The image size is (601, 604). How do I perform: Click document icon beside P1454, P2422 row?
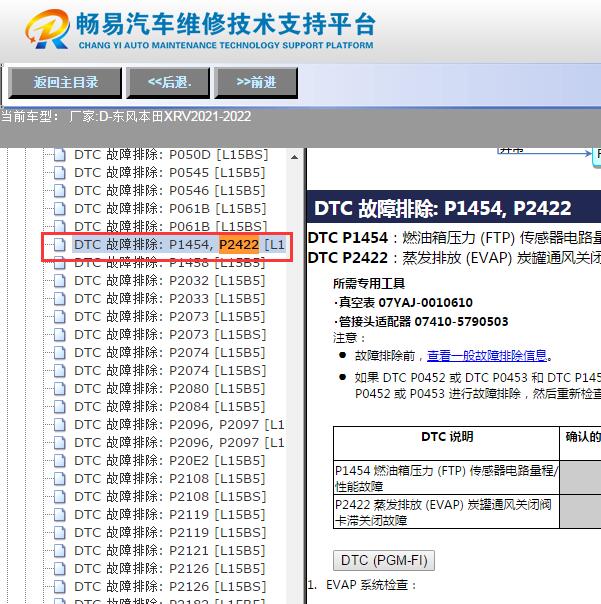(x=60, y=244)
